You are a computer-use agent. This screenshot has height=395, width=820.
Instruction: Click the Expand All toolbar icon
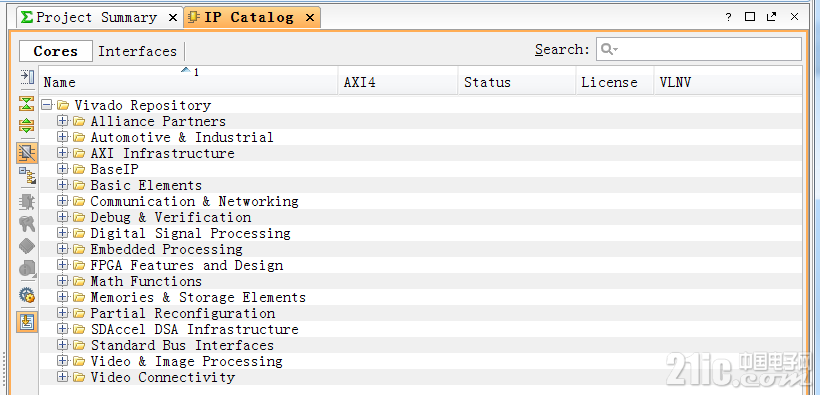27,126
